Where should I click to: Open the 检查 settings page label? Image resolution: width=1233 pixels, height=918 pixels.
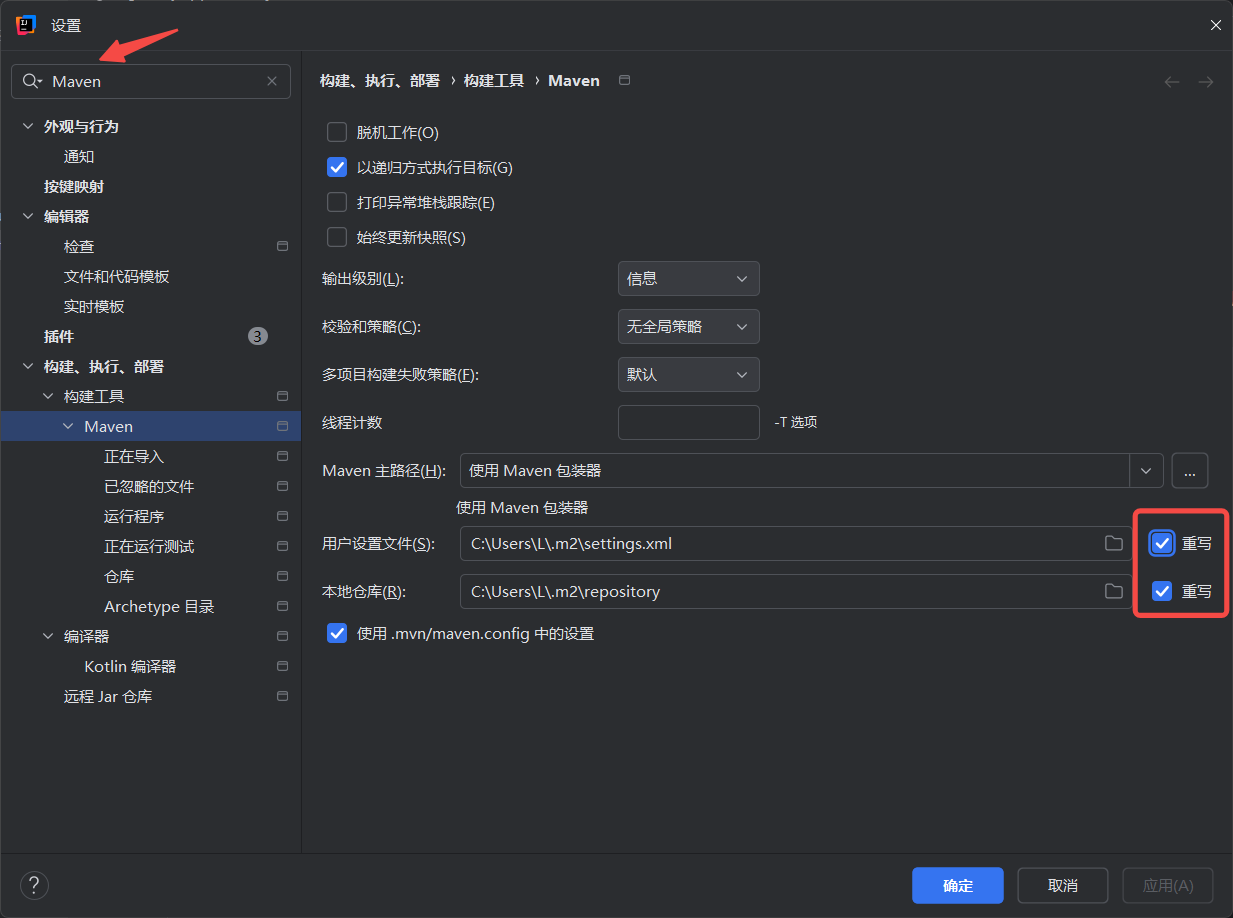pyautogui.click(x=79, y=246)
